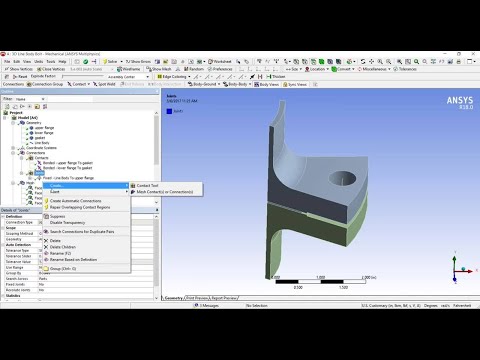Click the Reset explode button
Screen dimensions: 480x360
point(20,76)
